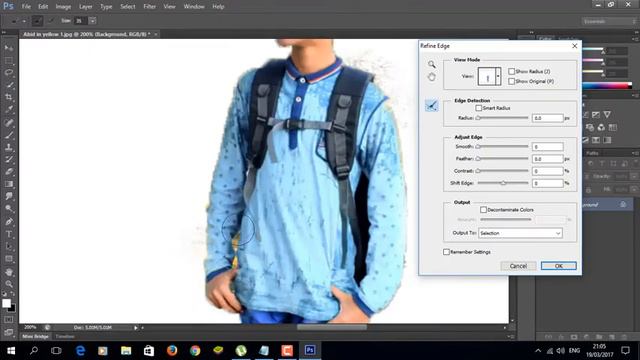Add a Color Lookup adjustment
This screenshot has width=640, height=360.
(613, 127)
